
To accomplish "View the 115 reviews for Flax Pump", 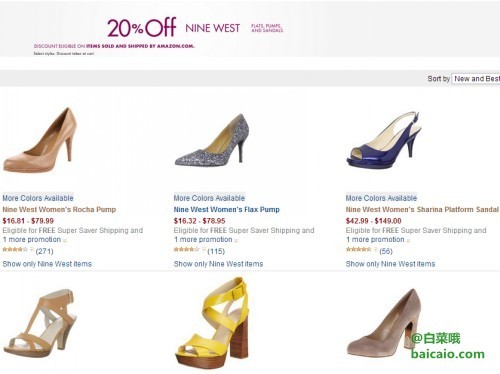I will coord(216,251).
